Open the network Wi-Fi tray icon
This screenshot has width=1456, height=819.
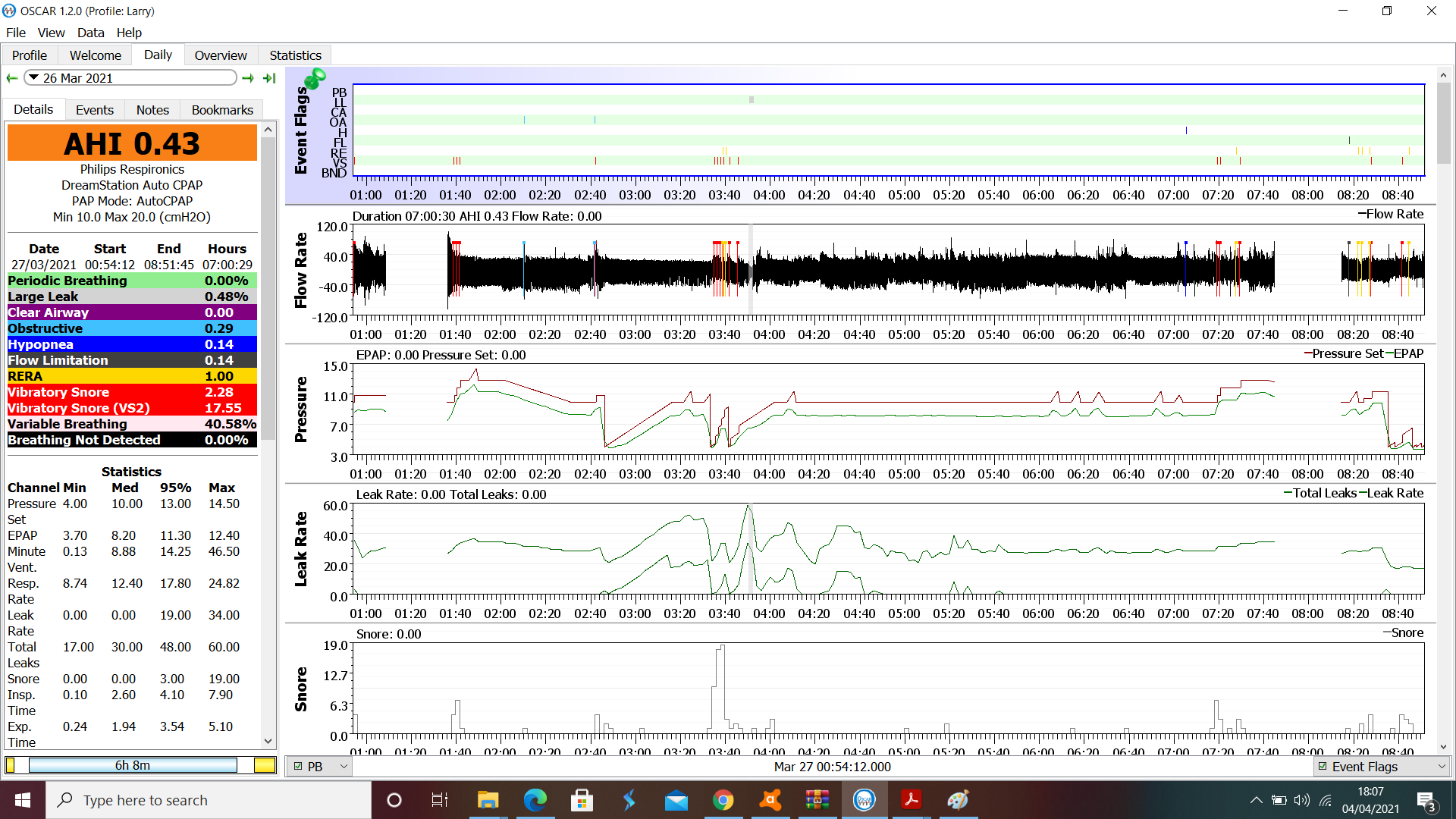click(x=1326, y=800)
